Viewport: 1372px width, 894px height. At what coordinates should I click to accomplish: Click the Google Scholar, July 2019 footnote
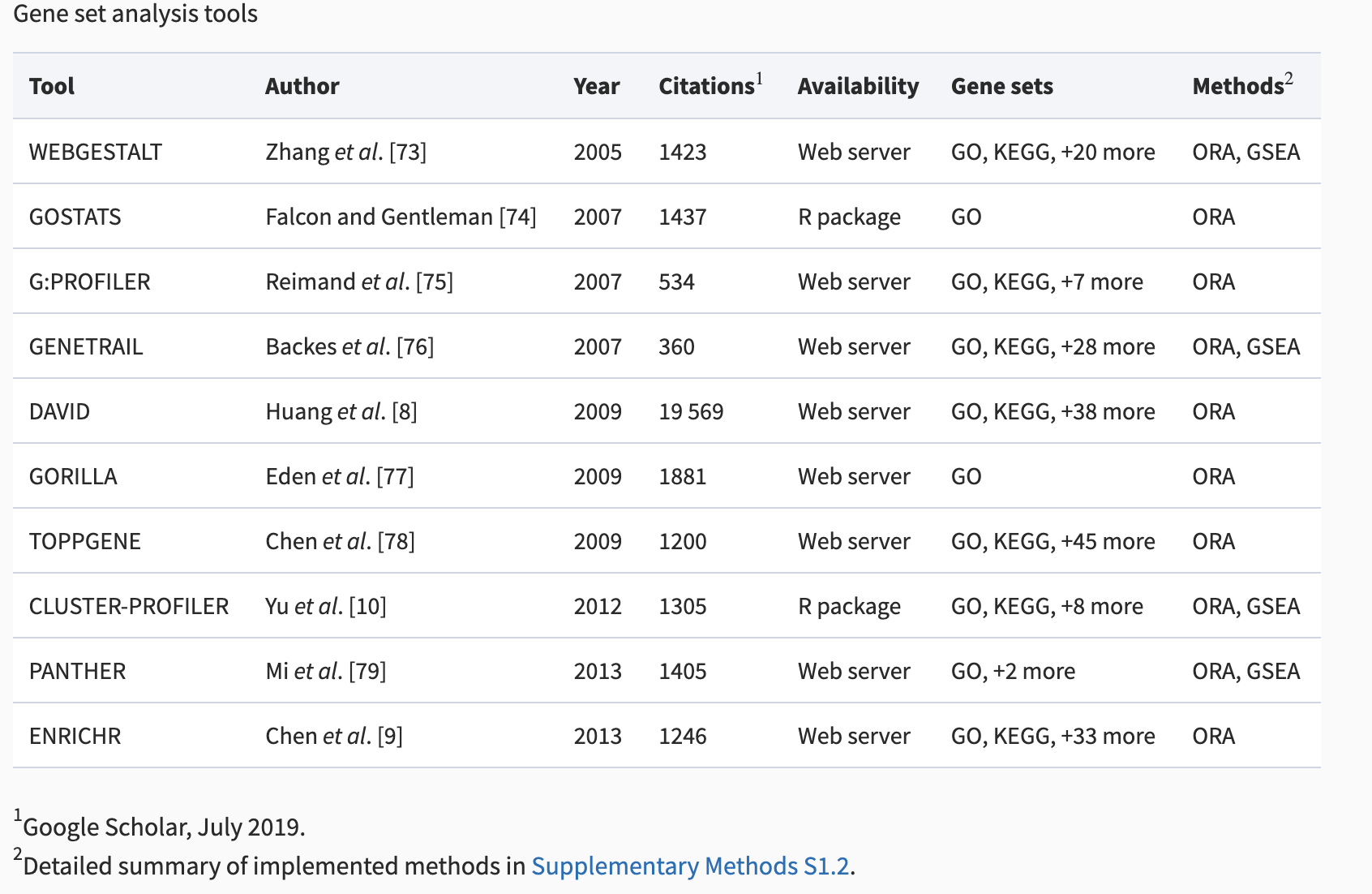pos(163,827)
